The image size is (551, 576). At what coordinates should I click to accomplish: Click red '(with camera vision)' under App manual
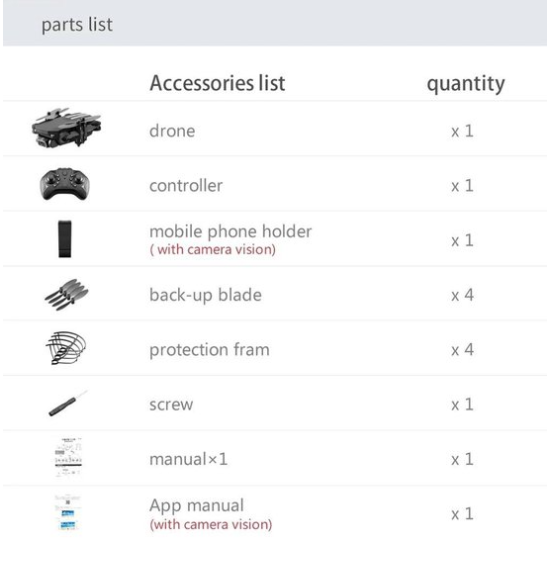click(211, 524)
